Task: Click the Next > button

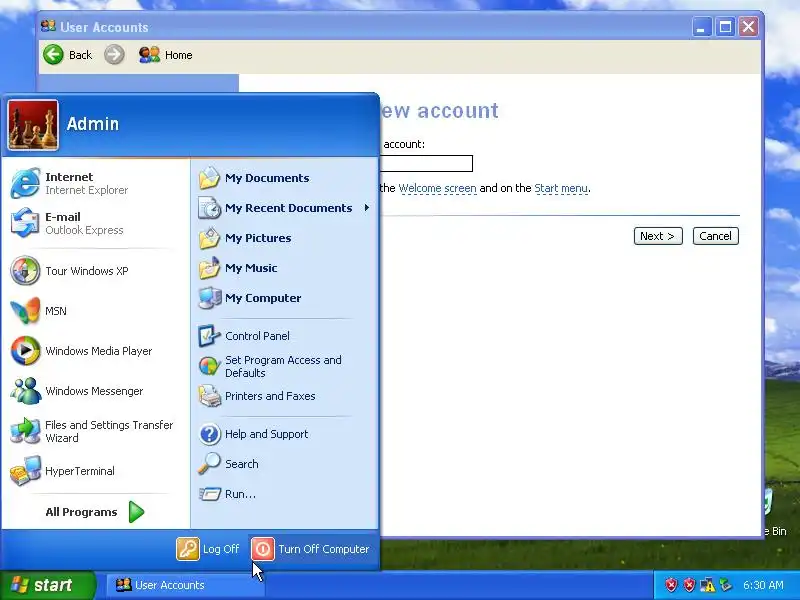Action: (x=658, y=236)
